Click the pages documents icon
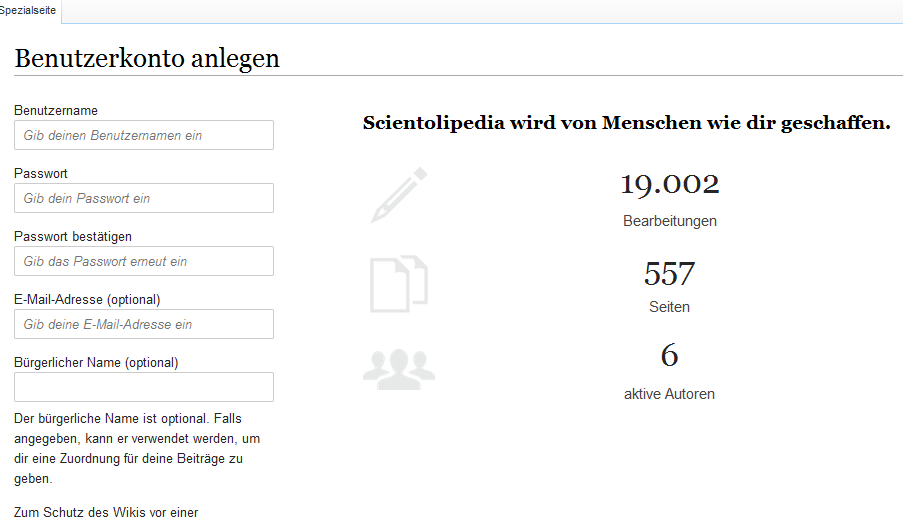 pyautogui.click(x=399, y=283)
